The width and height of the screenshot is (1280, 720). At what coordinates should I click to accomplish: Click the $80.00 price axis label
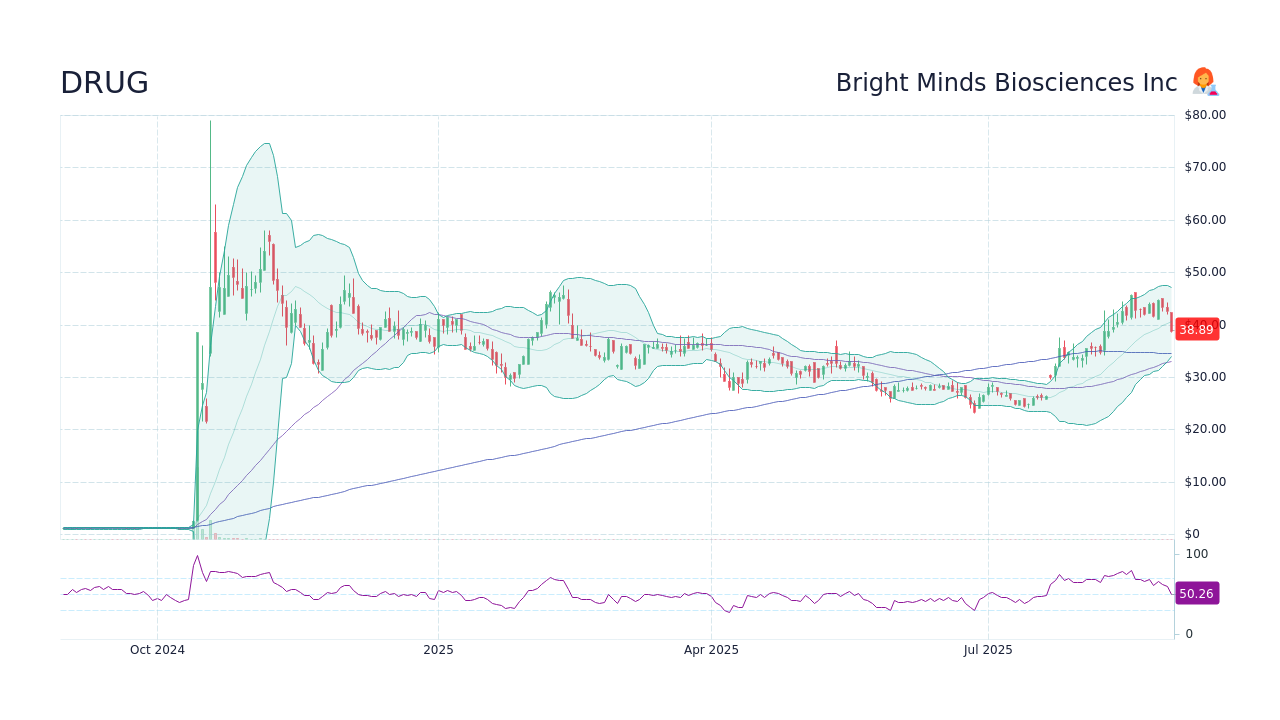pyautogui.click(x=1205, y=115)
